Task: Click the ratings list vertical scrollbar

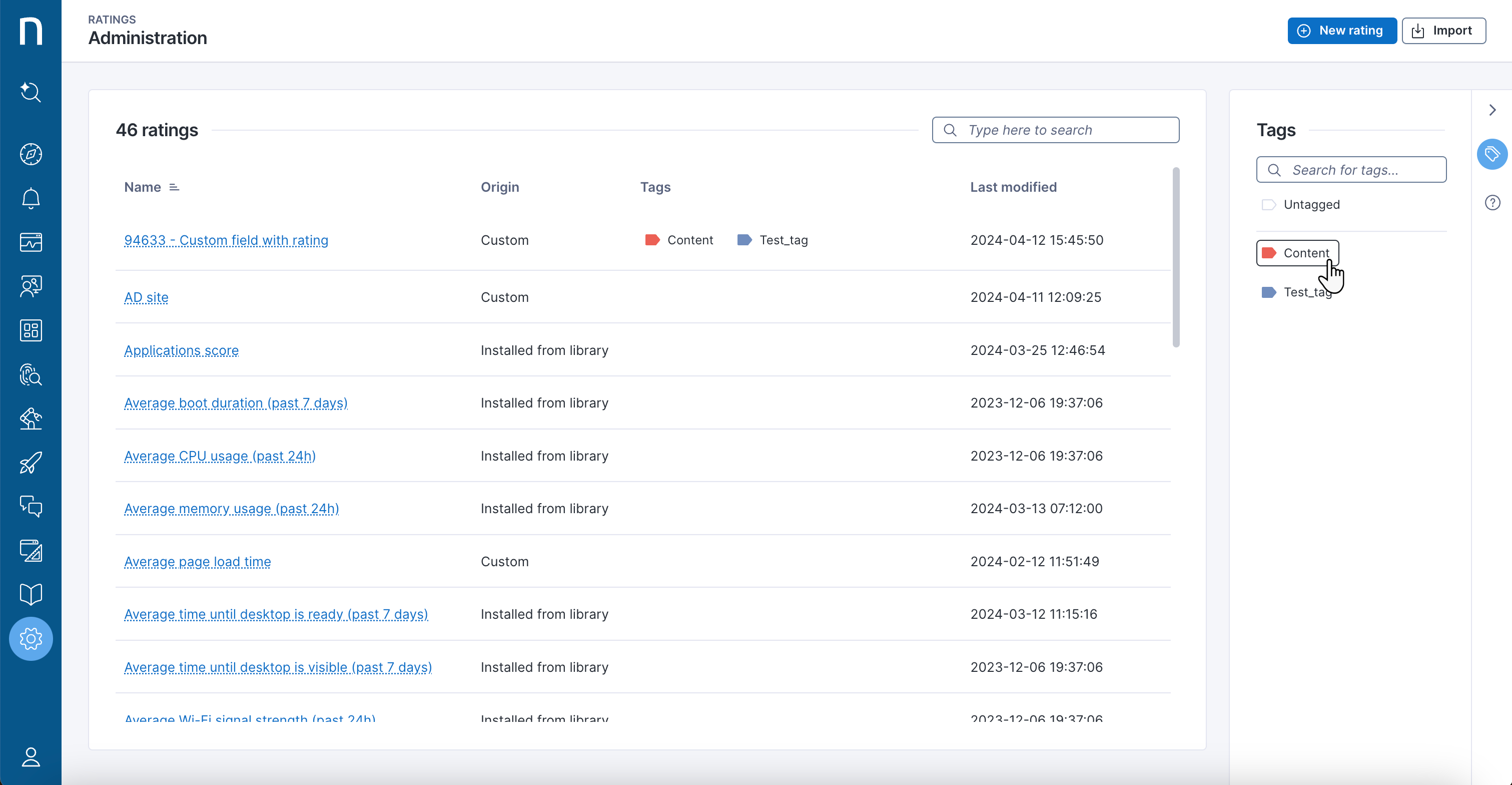Action: 1176,257
